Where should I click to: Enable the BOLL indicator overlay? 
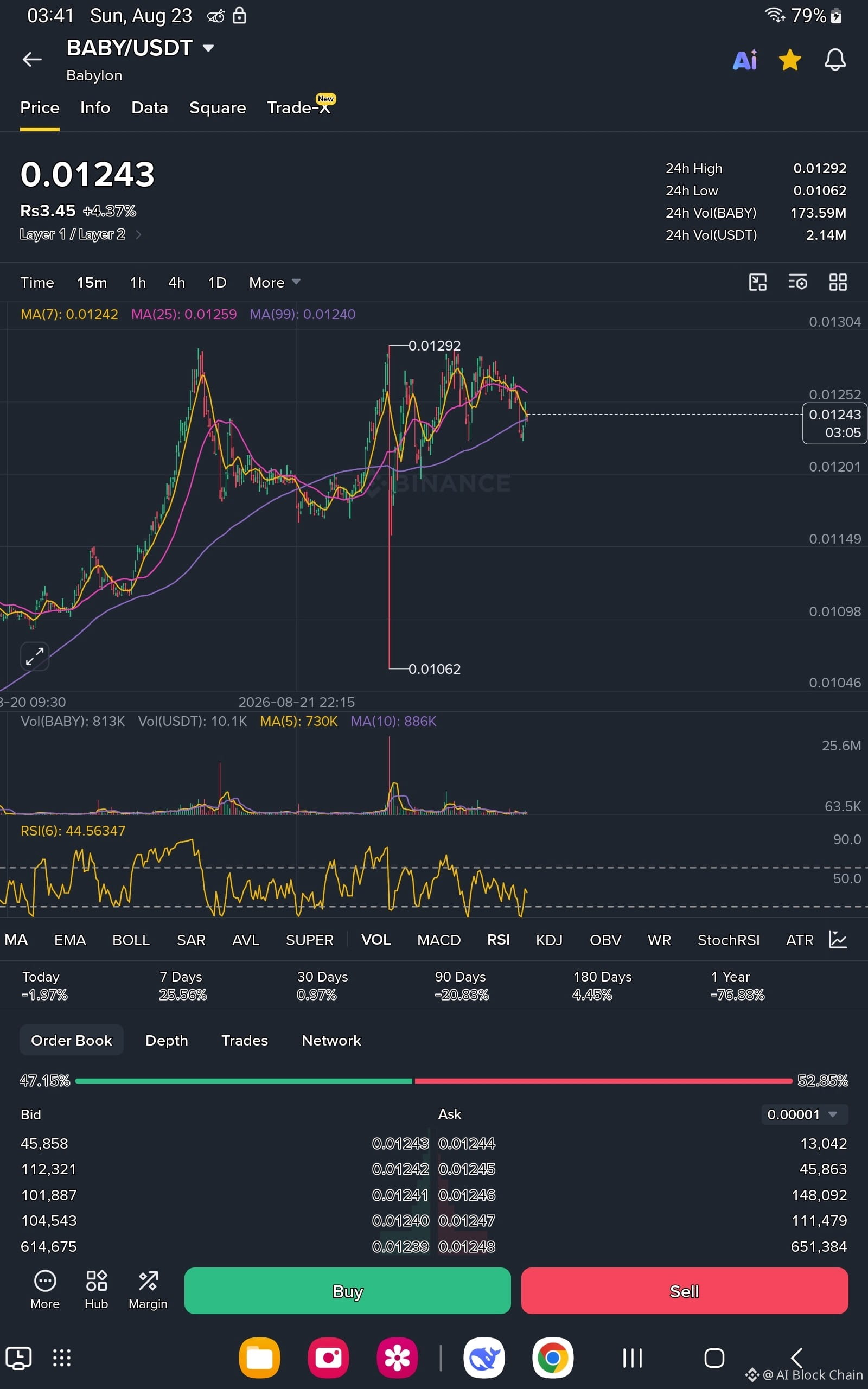tap(131, 940)
